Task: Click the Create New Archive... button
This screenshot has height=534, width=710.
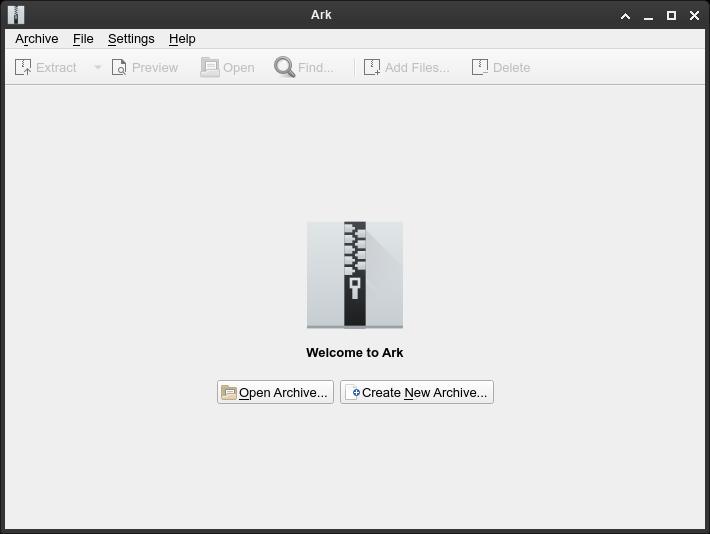Action: (x=417, y=392)
